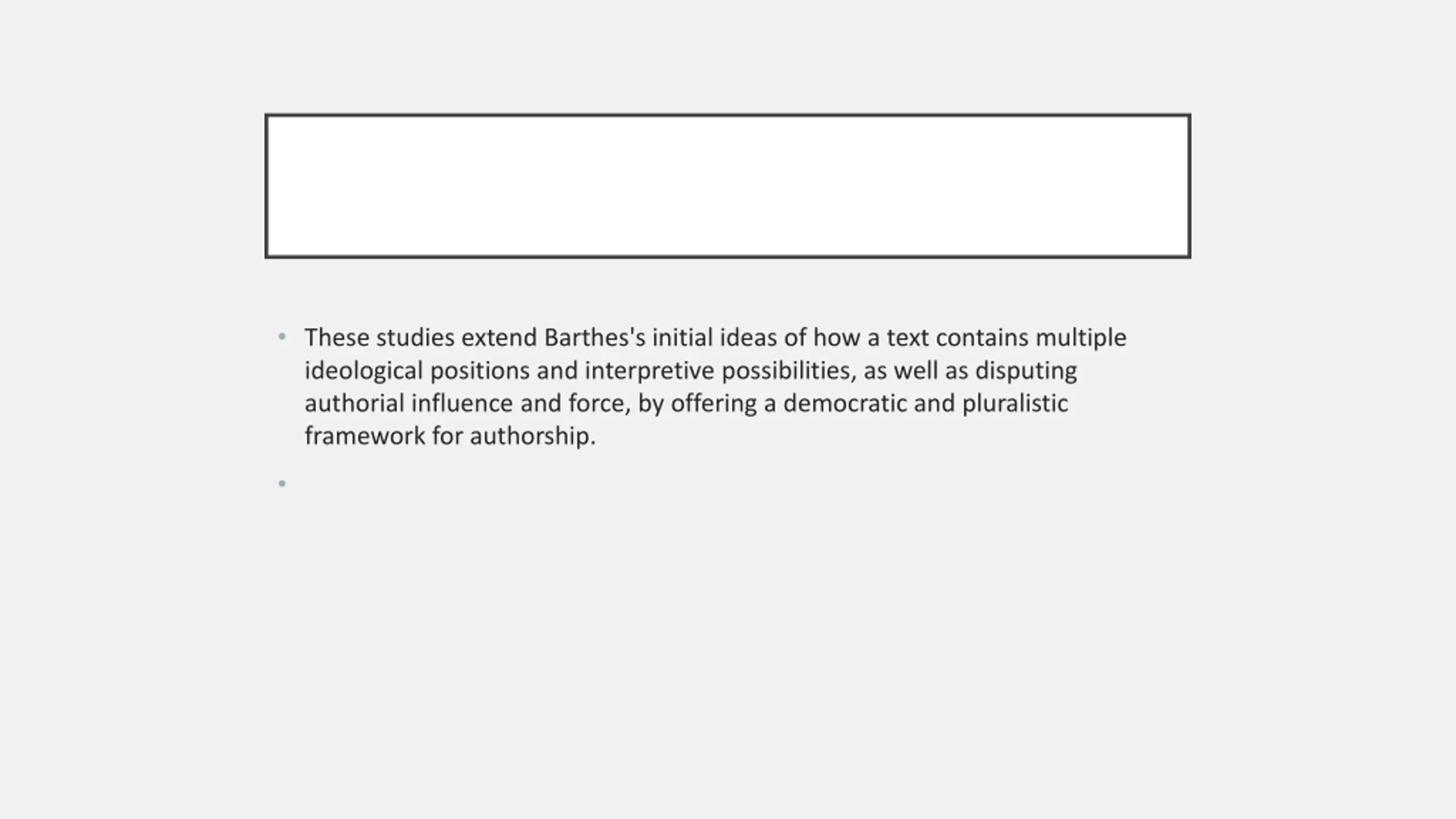This screenshot has width=1456, height=819.
Task: Click the empty second bullet marker
Action: coord(282,483)
